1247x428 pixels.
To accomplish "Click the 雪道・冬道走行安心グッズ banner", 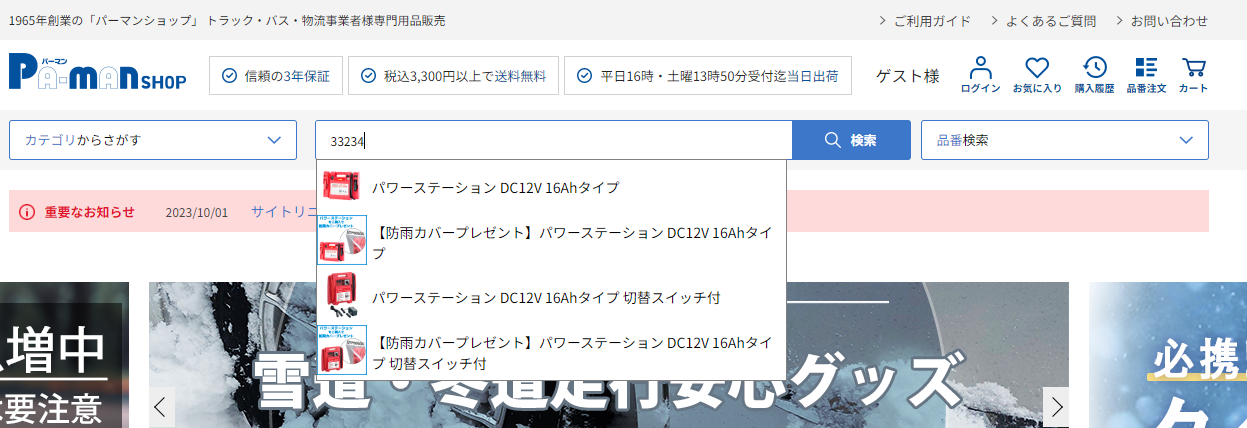I will 608,355.
